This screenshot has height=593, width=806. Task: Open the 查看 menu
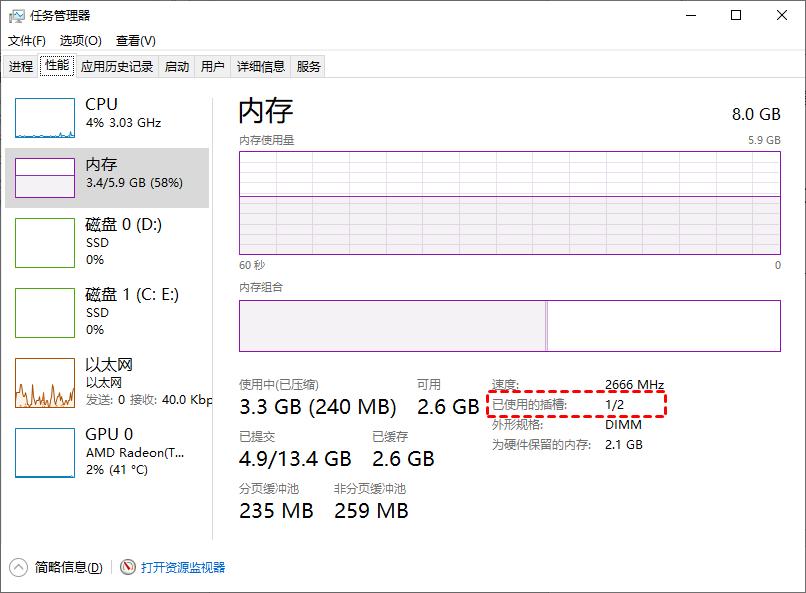[135, 40]
